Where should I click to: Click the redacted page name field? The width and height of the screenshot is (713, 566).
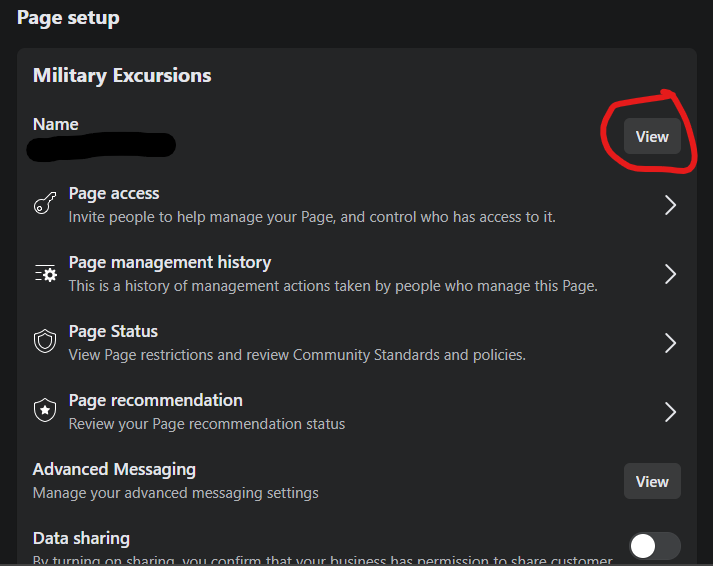[103, 147]
